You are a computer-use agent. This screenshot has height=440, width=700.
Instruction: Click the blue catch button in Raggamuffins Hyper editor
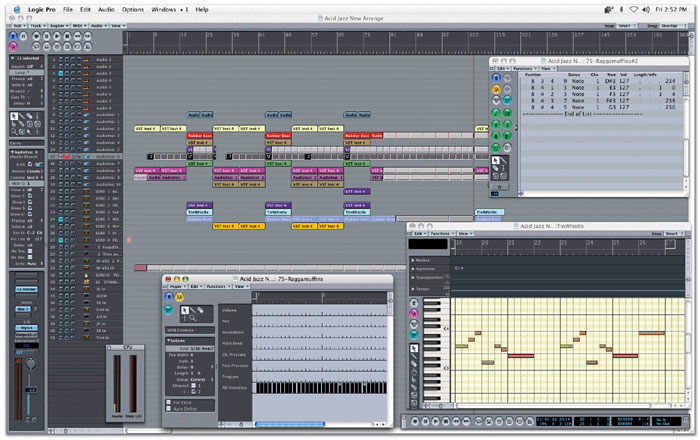click(169, 297)
